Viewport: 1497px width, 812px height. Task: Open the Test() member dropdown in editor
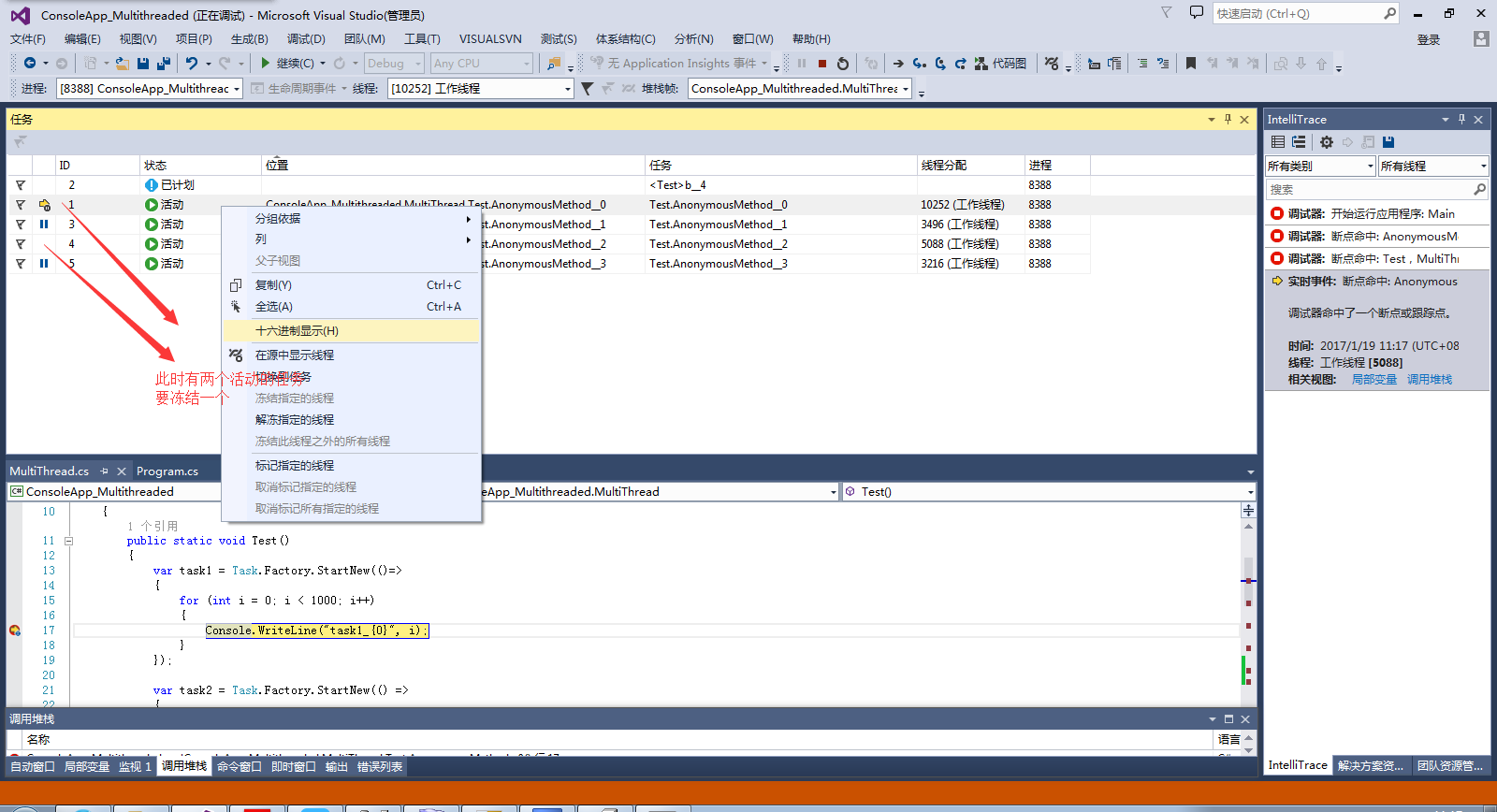(x=1048, y=491)
